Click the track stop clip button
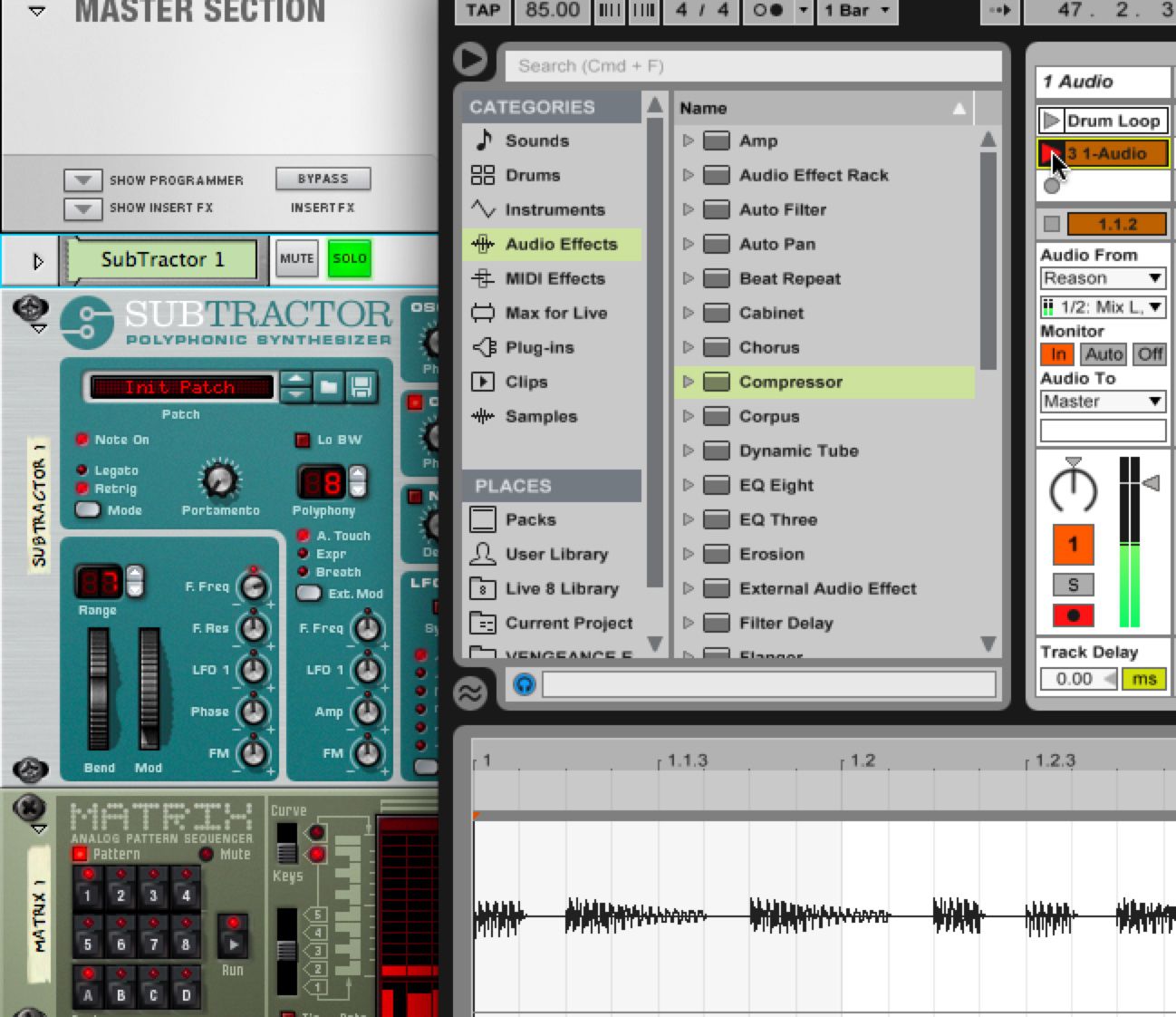The height and width of the screenshot is (1017, 1176). pos(1051,224)
